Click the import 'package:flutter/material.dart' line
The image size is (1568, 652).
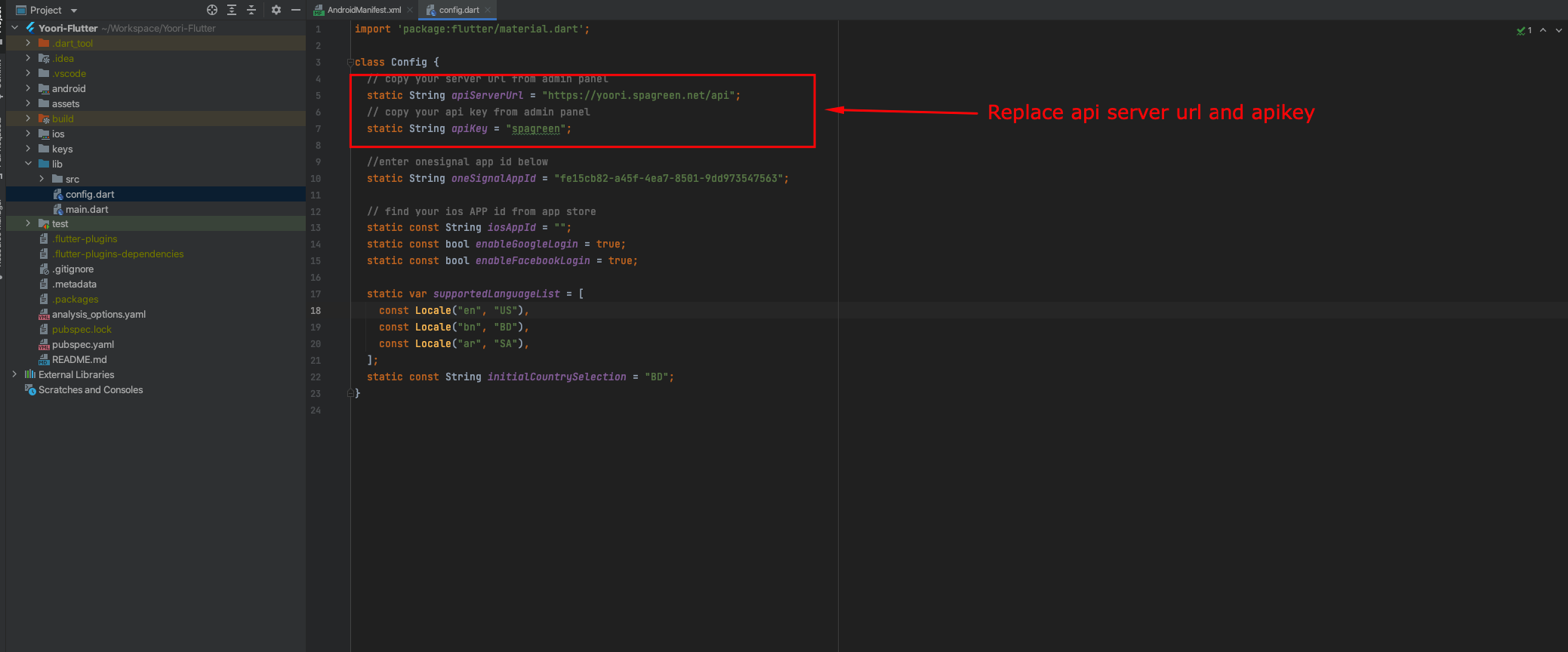472,29
